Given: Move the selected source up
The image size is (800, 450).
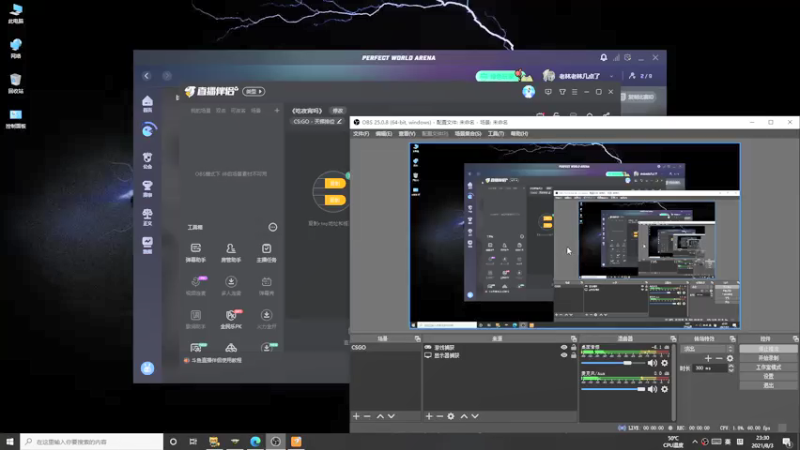Looking at the screenshot, I should pos(464,416).
